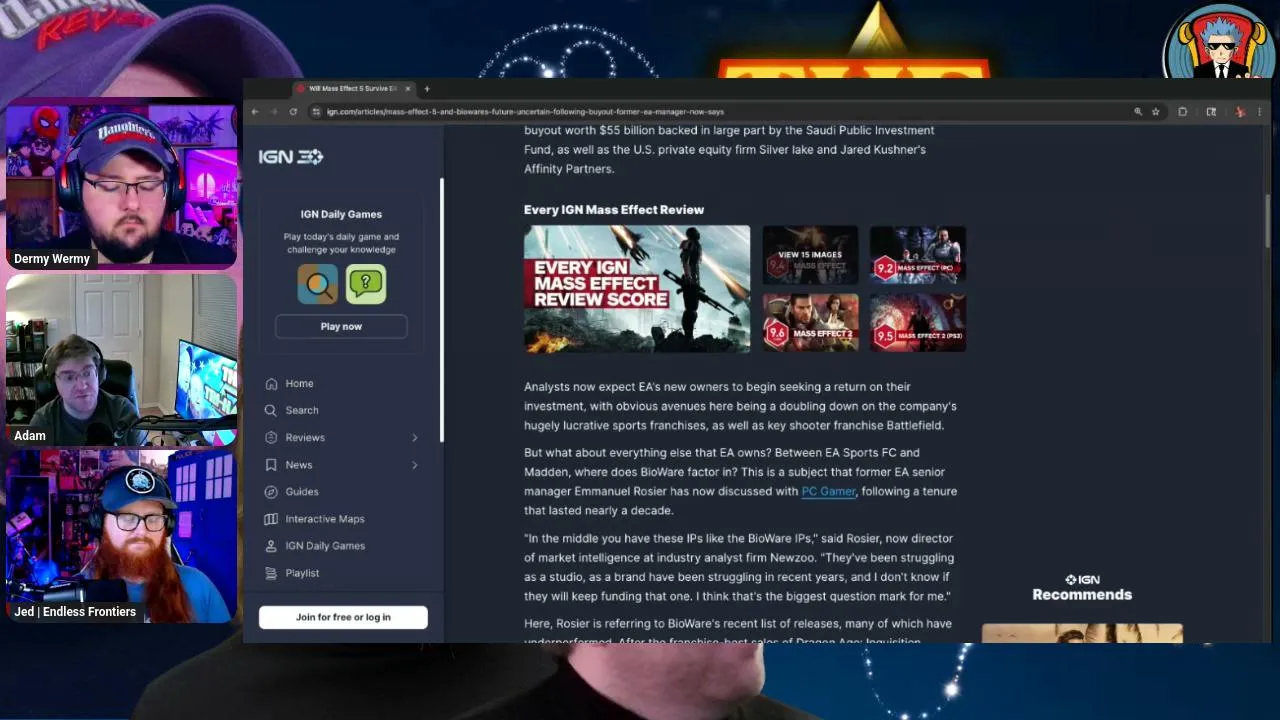Open IGN Daily Games in the sidebar menu
This screenshot has width=1280, height=720.
325,546
